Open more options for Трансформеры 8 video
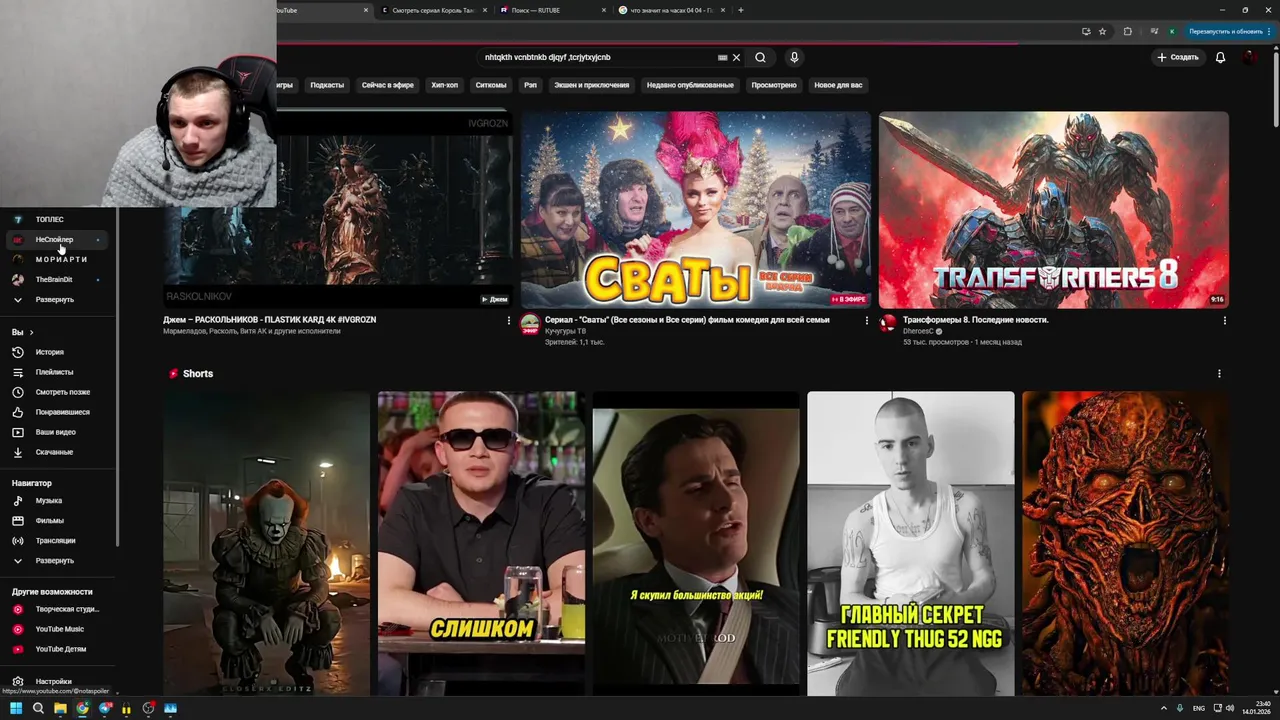The height and width of the screenshot is (720, 1280). pyautogui.click(x=1225, y=320)
